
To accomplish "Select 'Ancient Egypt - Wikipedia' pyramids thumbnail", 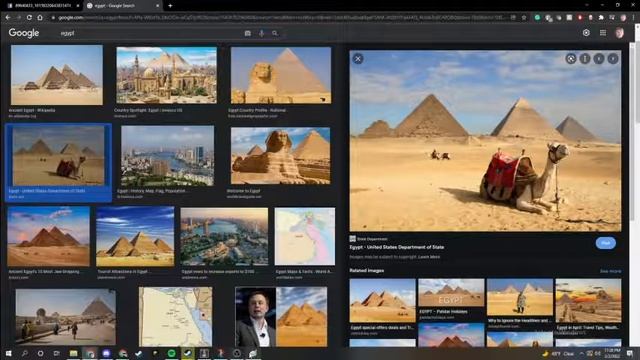I will [x=57, y=75].
